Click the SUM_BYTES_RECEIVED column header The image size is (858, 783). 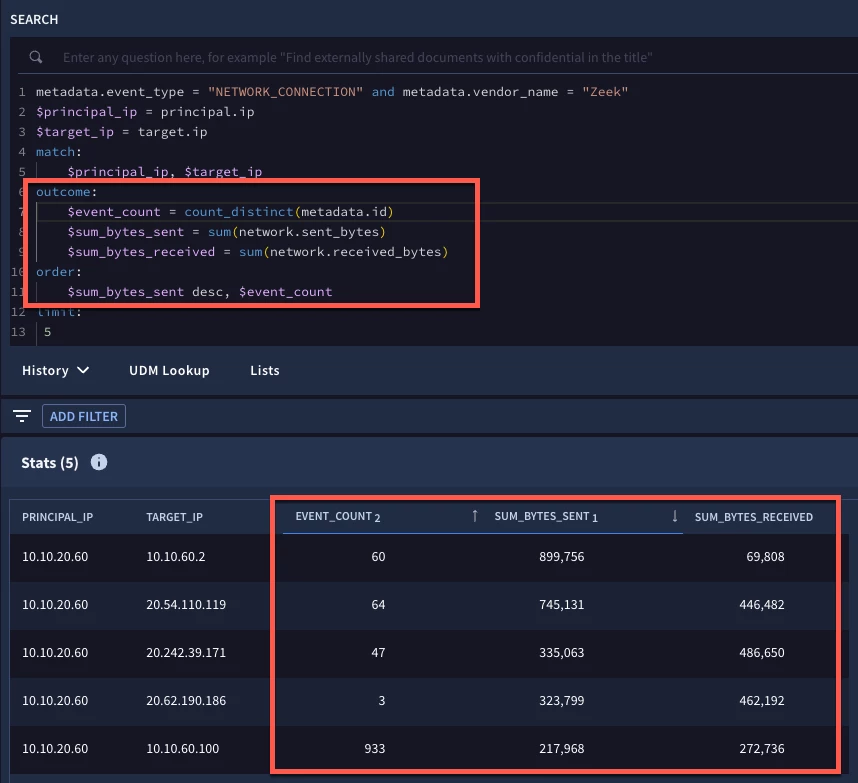754,517
